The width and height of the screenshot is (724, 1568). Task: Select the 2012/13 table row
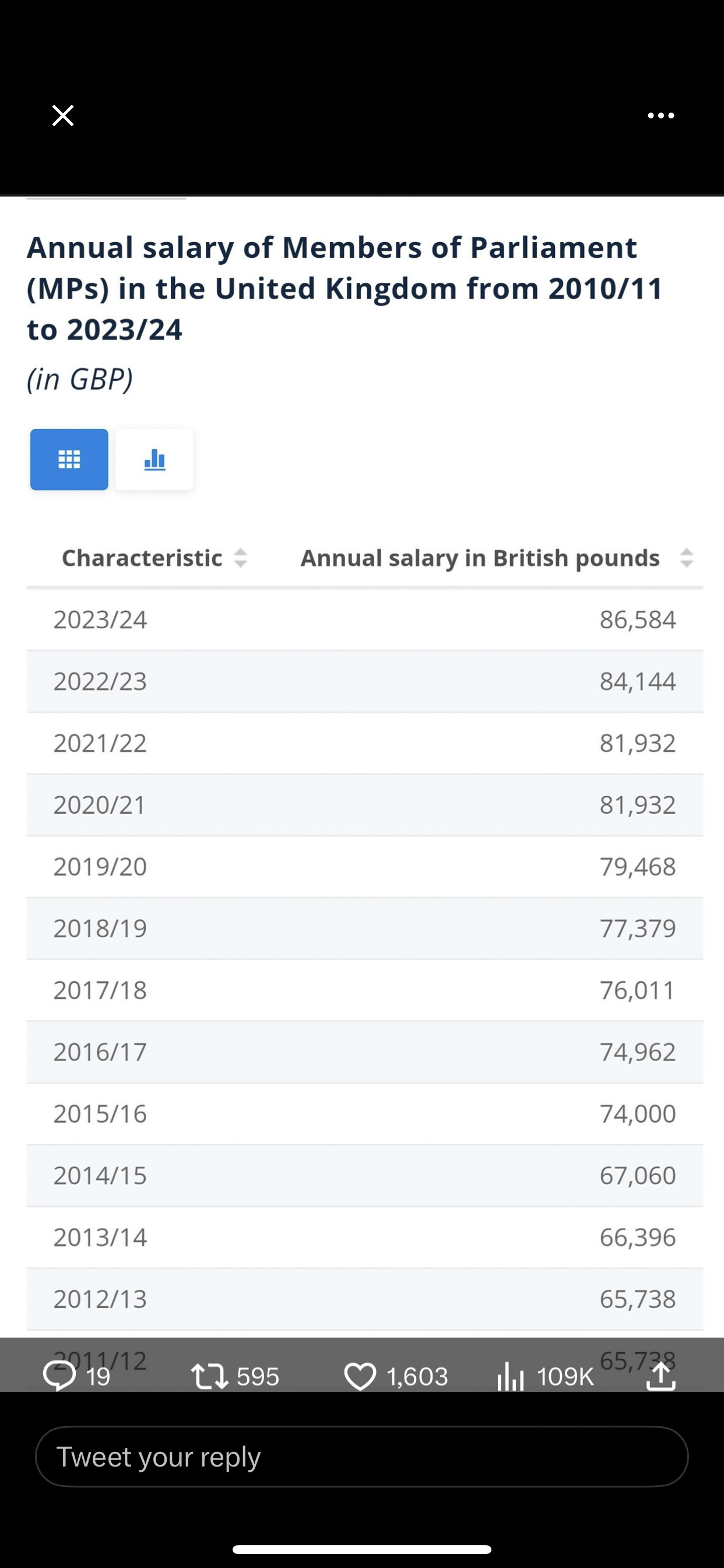365,1299
